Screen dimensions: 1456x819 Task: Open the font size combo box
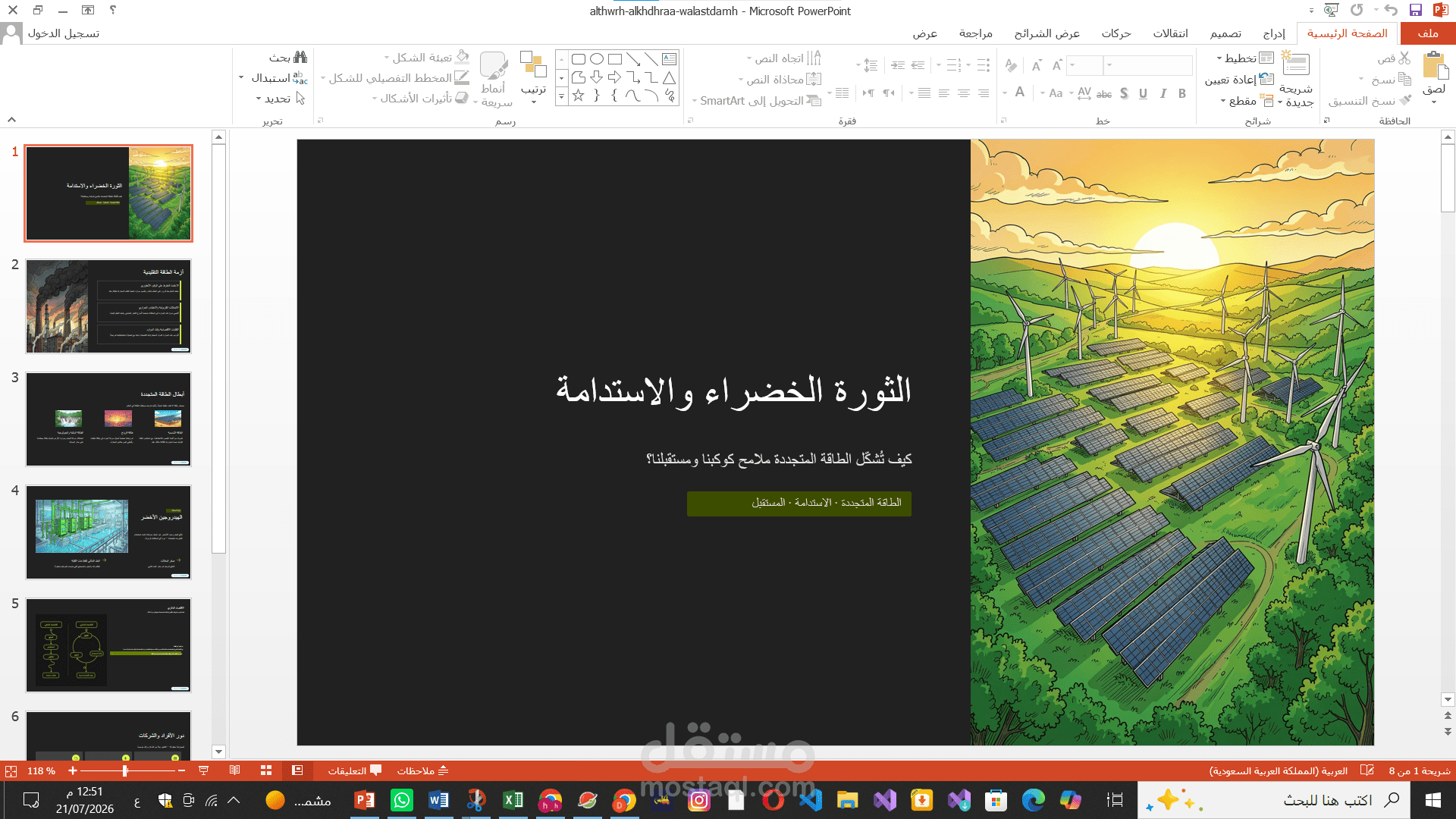1084,65
